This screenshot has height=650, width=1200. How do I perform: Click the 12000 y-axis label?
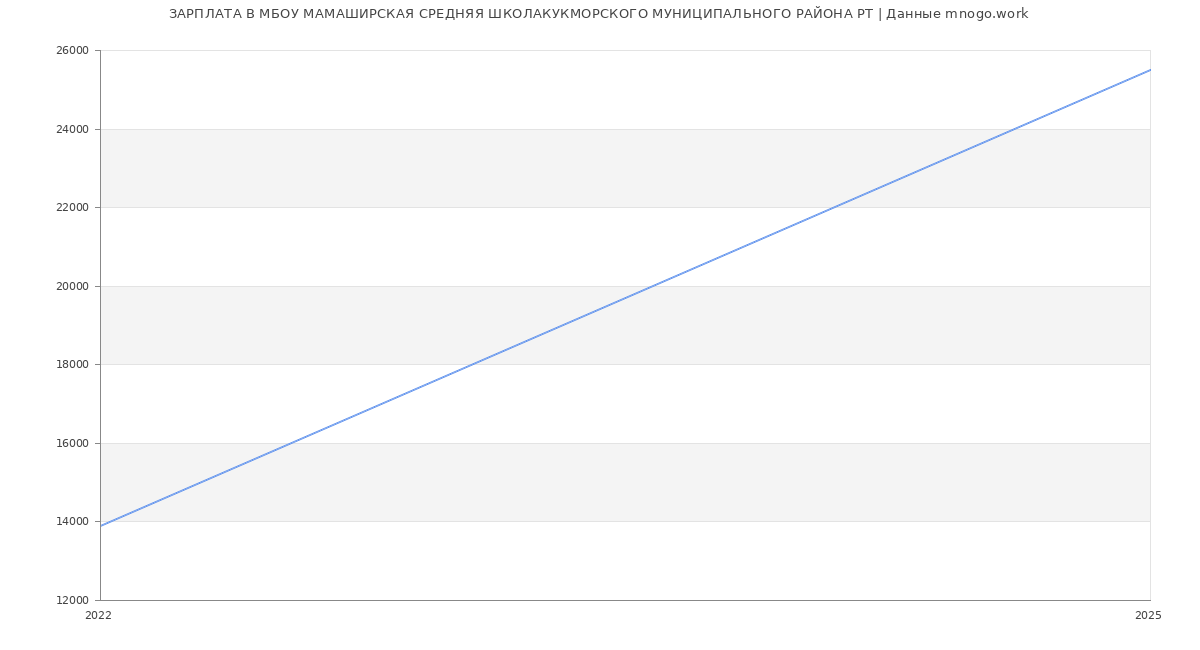click(x=72, y=600)
